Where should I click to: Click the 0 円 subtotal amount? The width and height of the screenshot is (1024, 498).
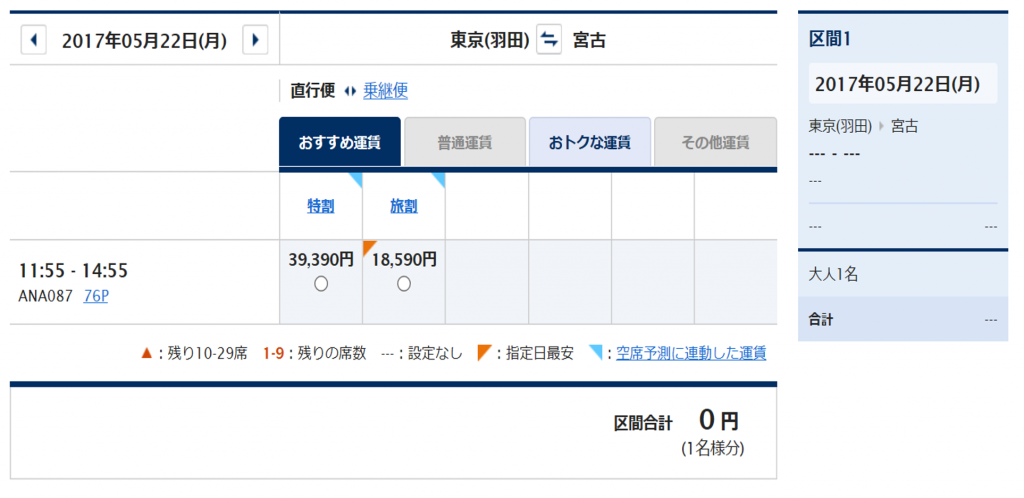719,420
